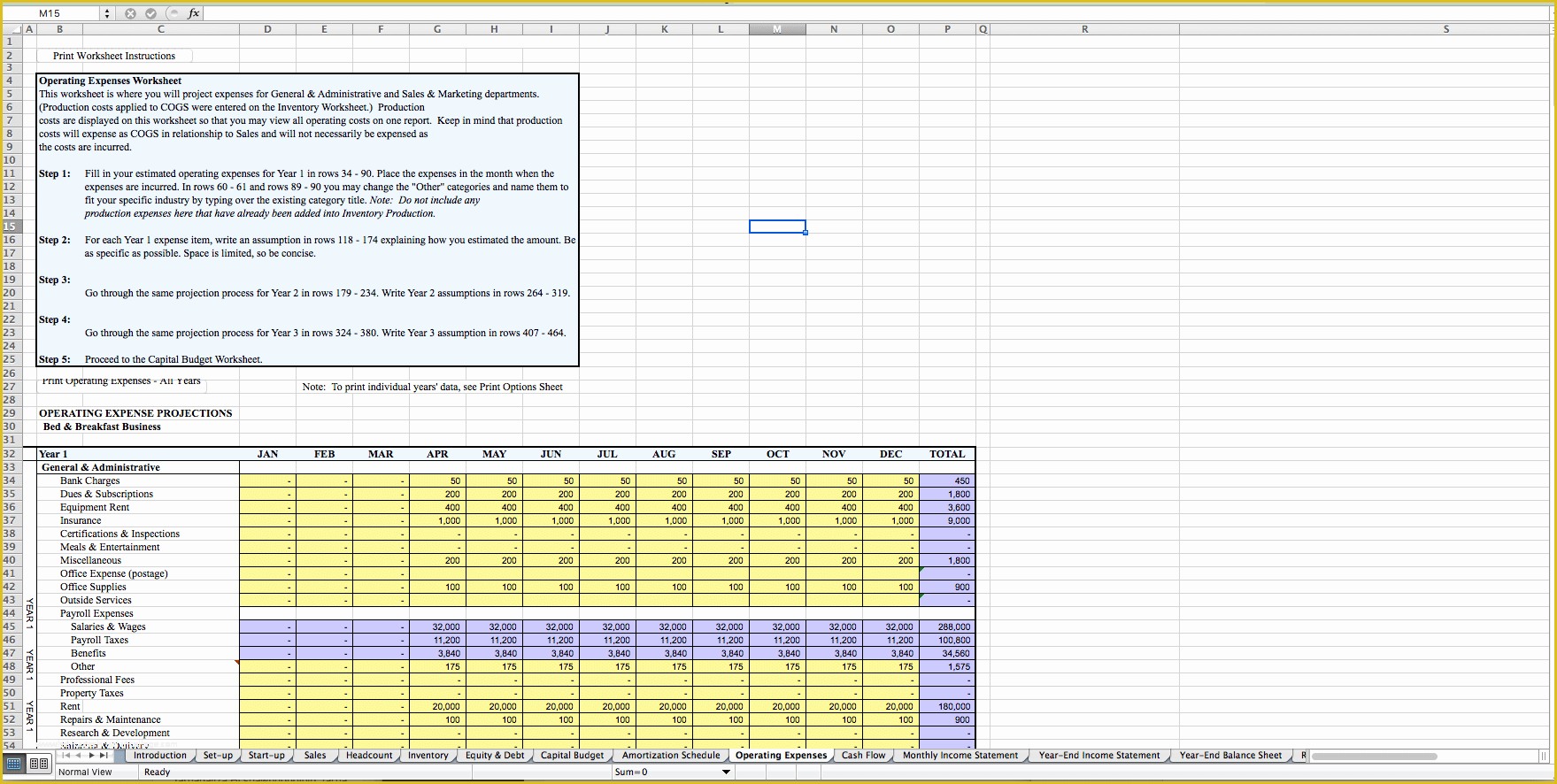
Task: Select column M header
Action: tap(777, 29)
